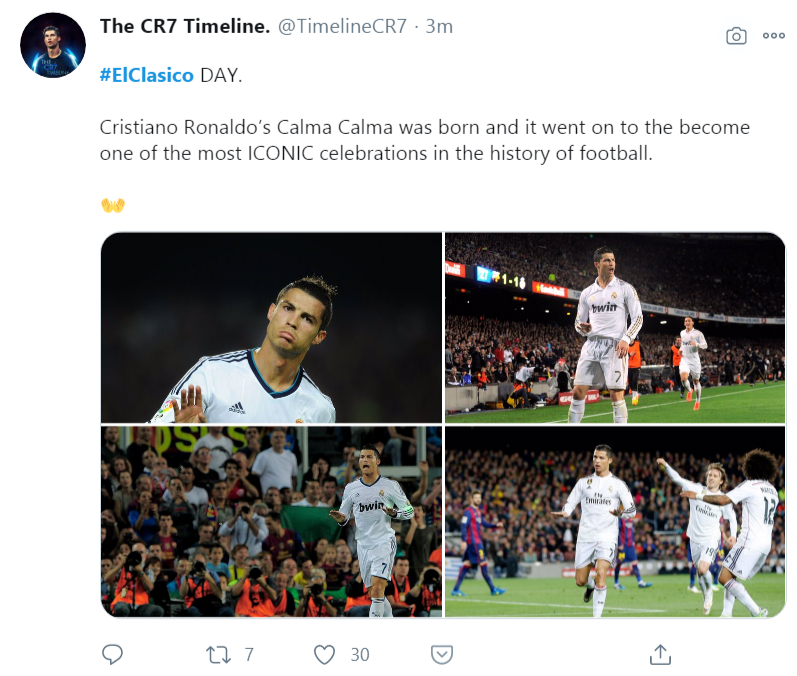This screenshot has width=797, height=676.
Task: Retweet this tweet using the retweet icon
Action: 217,655
